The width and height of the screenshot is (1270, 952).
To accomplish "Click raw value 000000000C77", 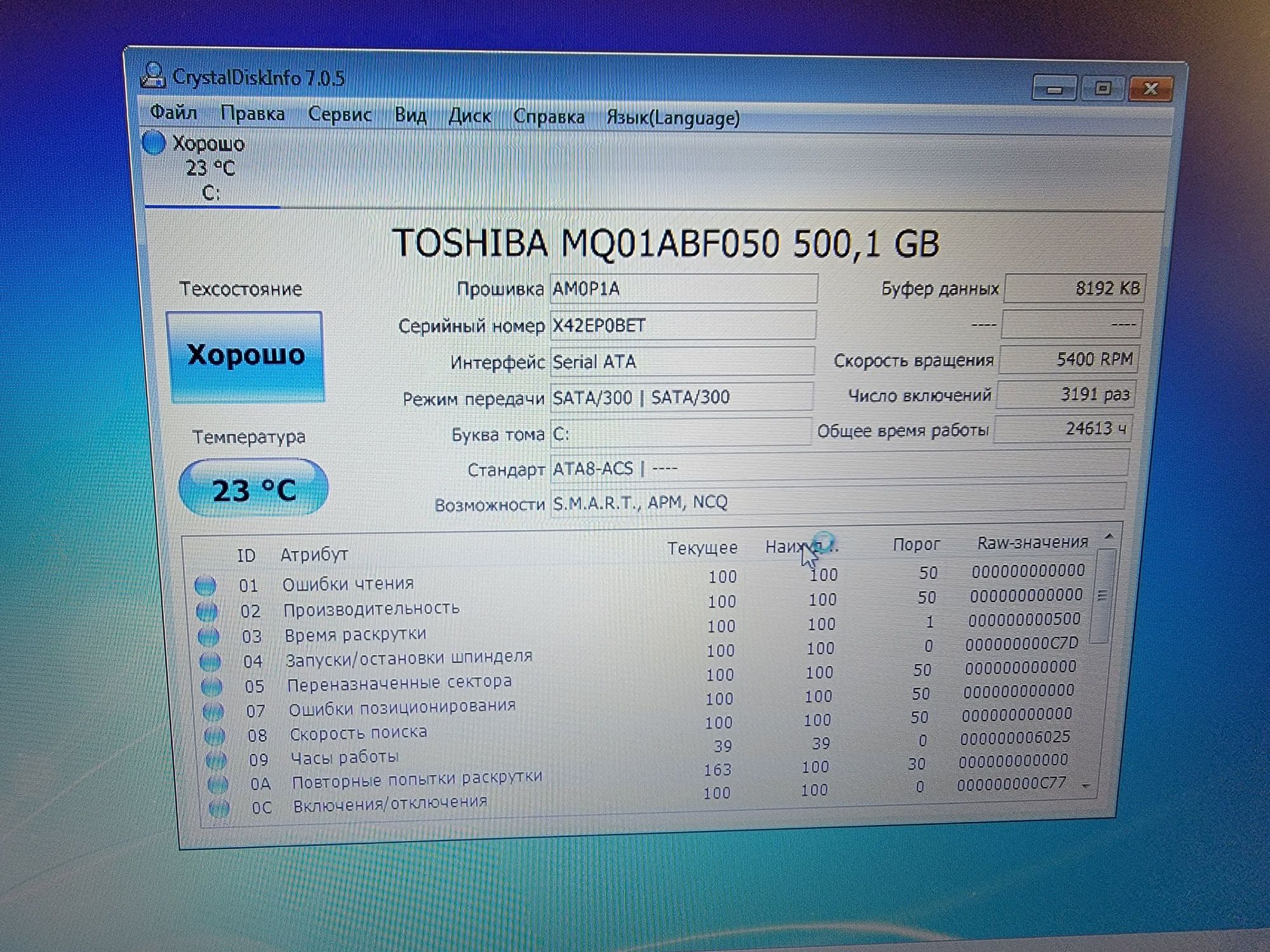I will pos(1012,784).
